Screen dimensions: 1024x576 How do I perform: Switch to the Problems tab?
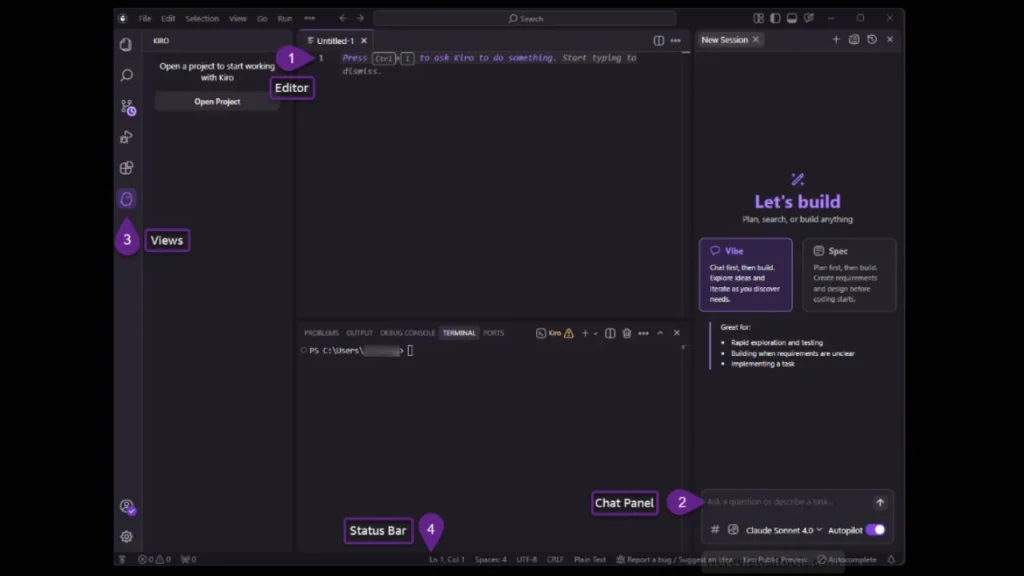coord(321,333)
